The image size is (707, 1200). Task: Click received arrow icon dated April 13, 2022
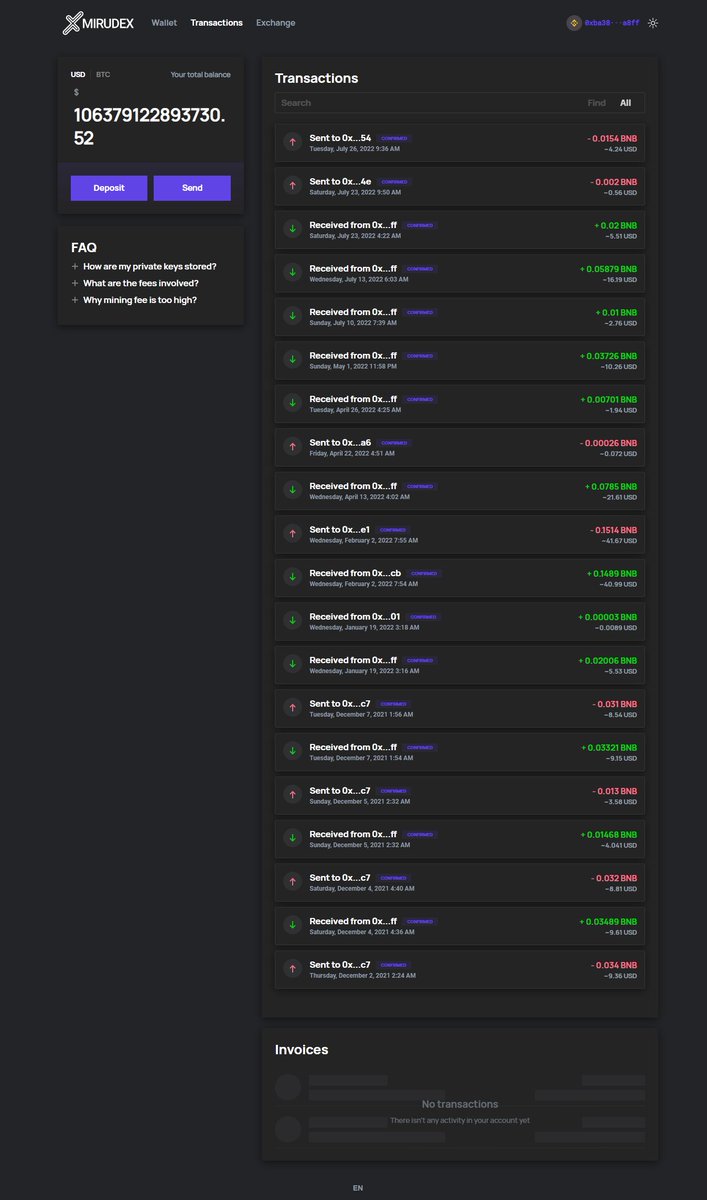(293, 491)
